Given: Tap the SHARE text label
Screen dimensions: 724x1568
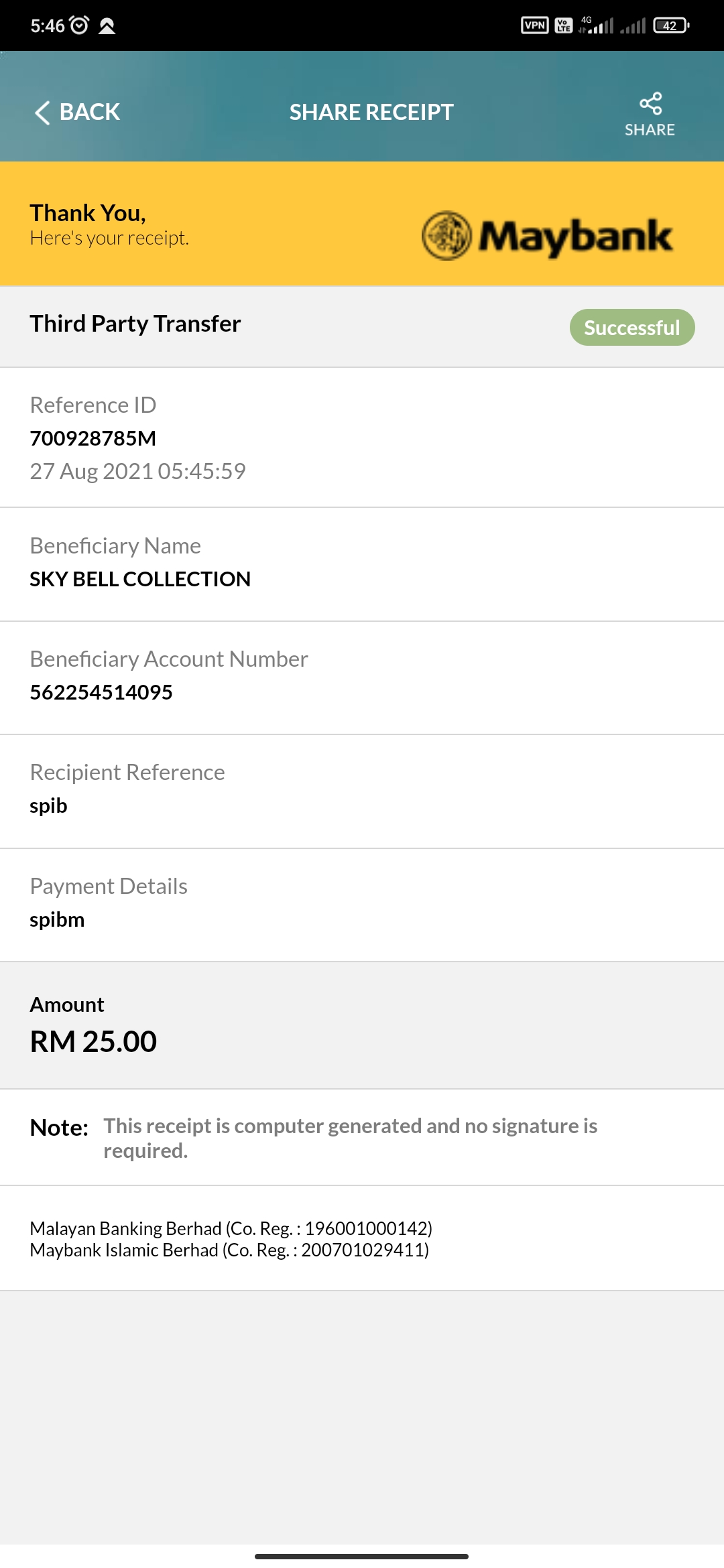Looking at the screenshot, I should (650, 130).
